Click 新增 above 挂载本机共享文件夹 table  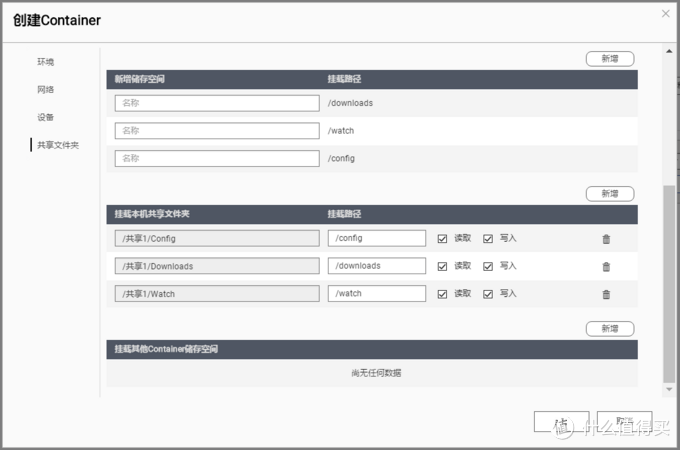610,194
